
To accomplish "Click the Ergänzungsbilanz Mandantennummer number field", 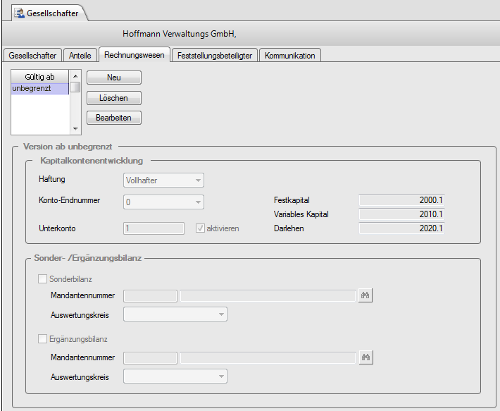I will coord(150,358).
